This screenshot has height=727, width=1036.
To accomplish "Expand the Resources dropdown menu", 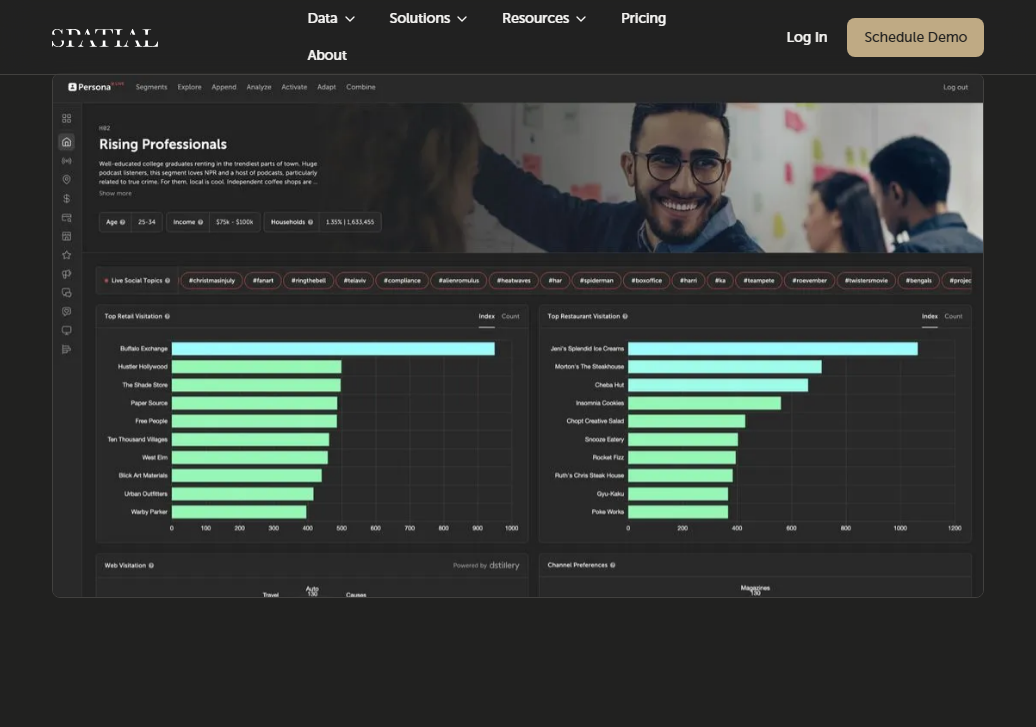I will tap(544, 19).
